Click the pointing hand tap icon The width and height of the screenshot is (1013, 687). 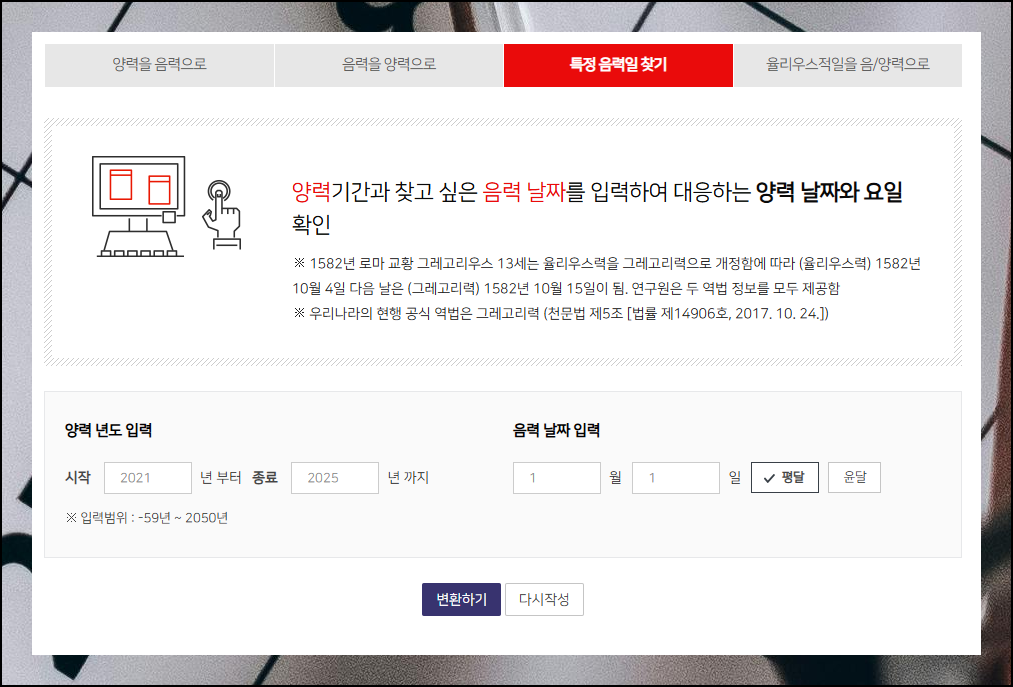(x=222, y=215)
